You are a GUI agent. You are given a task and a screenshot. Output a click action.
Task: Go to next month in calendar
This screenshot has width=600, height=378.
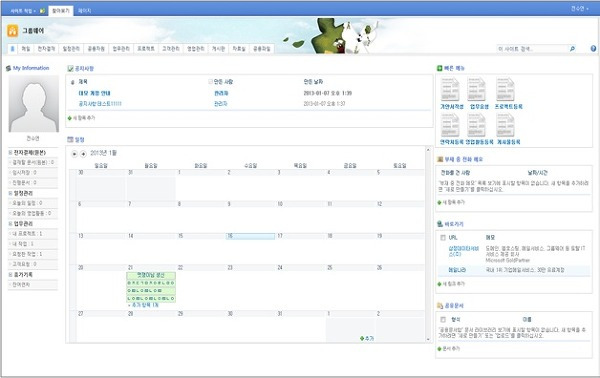pyautogui.click(x=83, y=154)
